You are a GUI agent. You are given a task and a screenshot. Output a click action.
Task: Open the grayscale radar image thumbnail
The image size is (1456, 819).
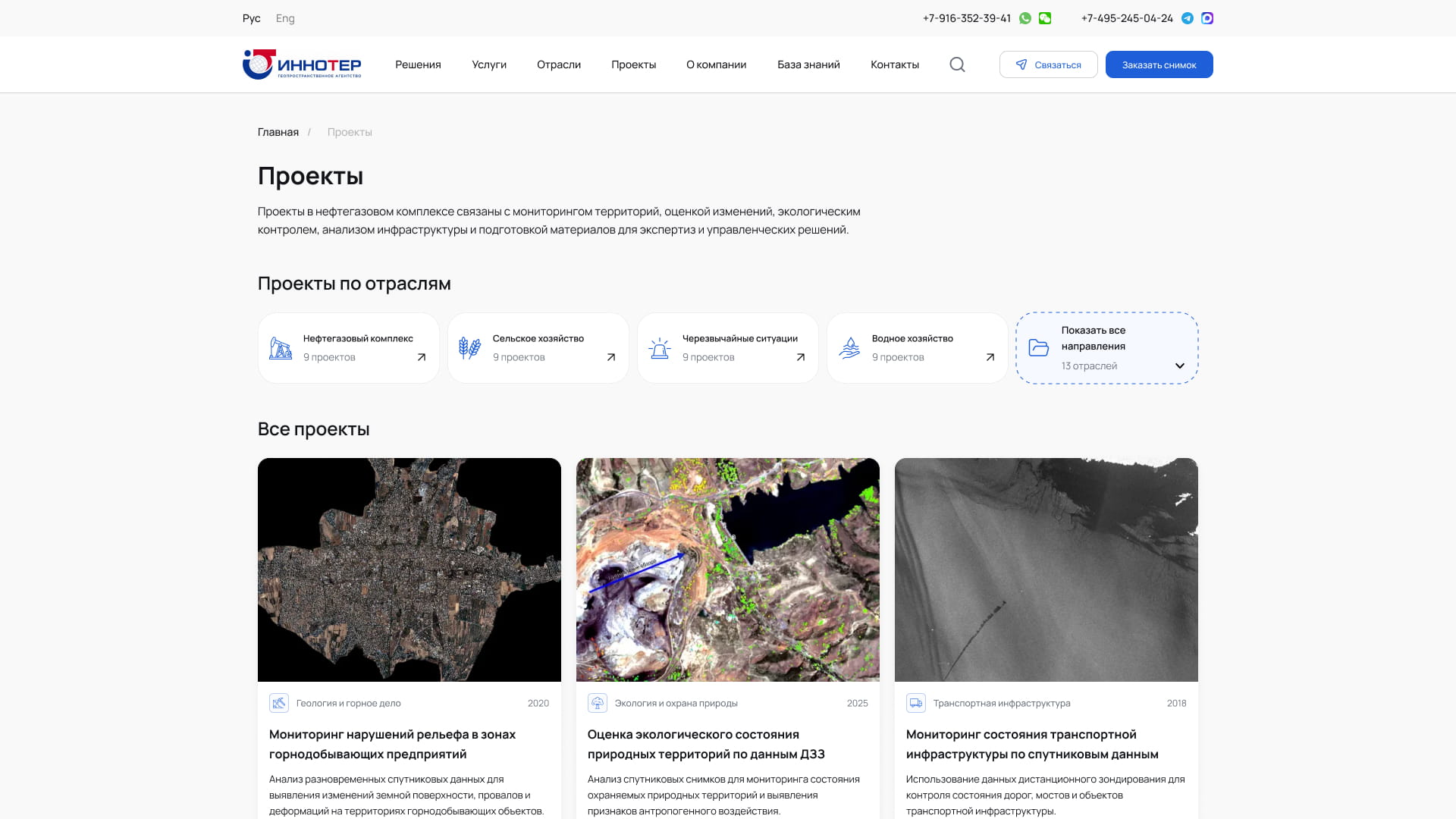point(1046,570)
